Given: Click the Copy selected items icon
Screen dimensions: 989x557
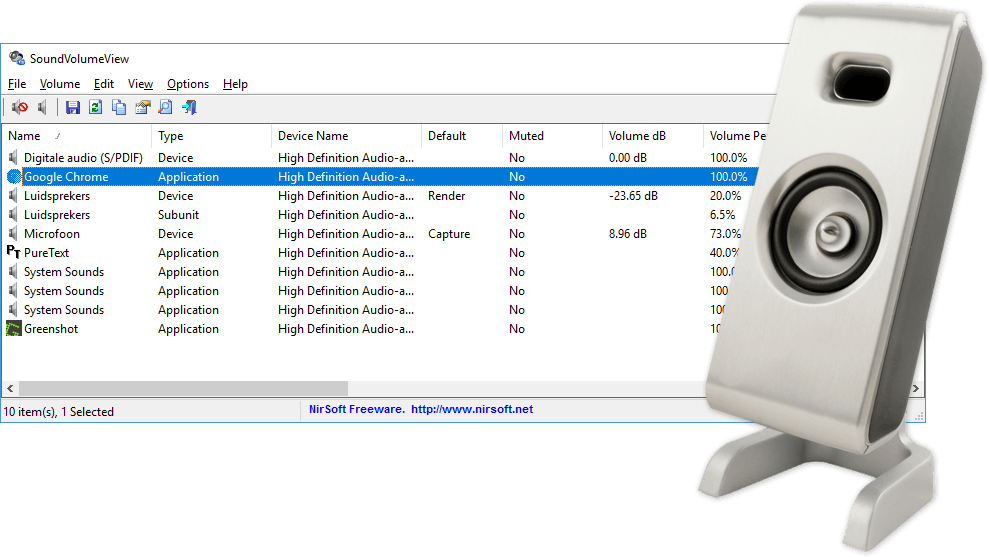Looking at the screenshot, I should point(119,108).
